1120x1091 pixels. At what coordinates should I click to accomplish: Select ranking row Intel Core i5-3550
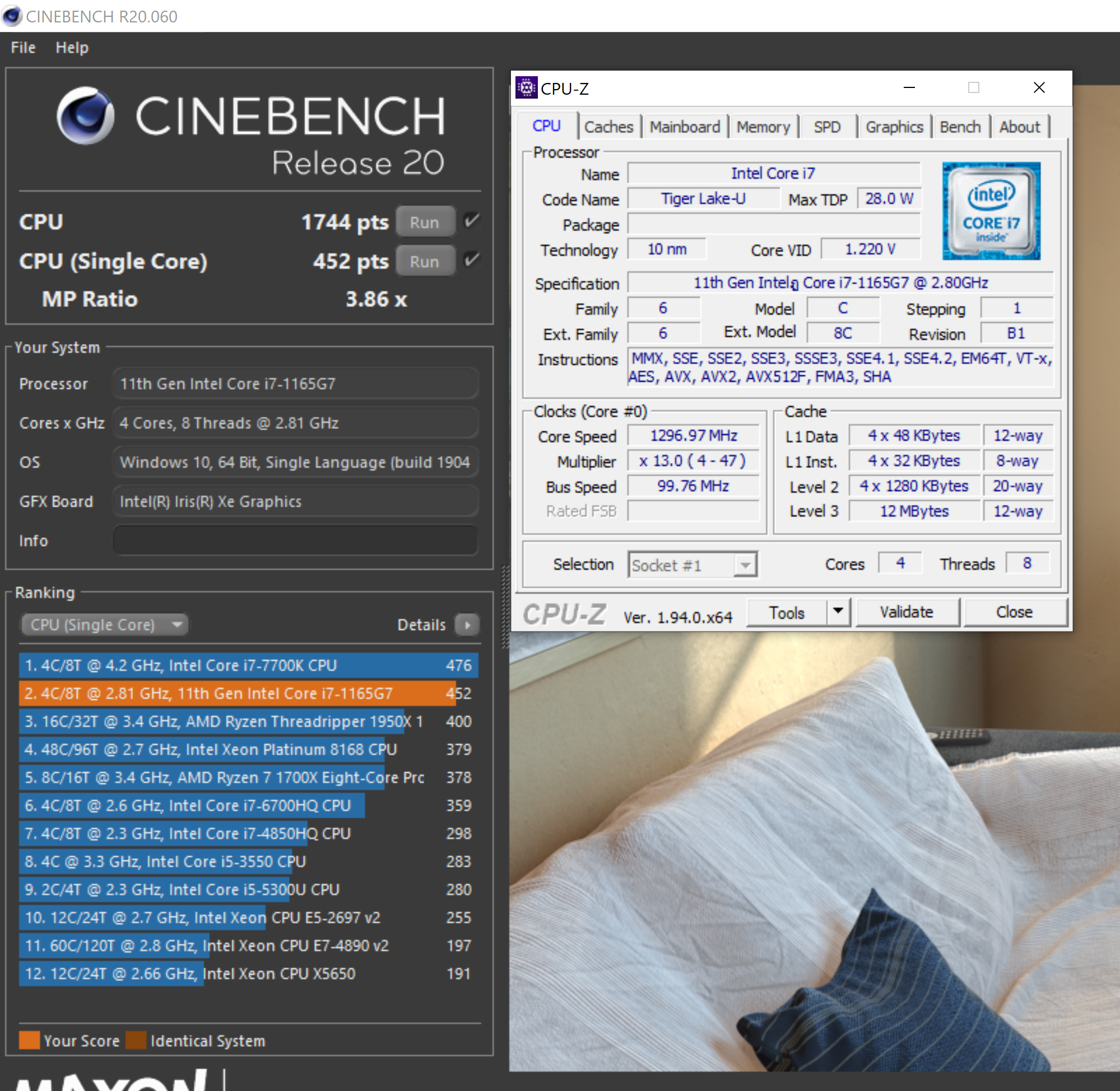(x=249, y=862)
